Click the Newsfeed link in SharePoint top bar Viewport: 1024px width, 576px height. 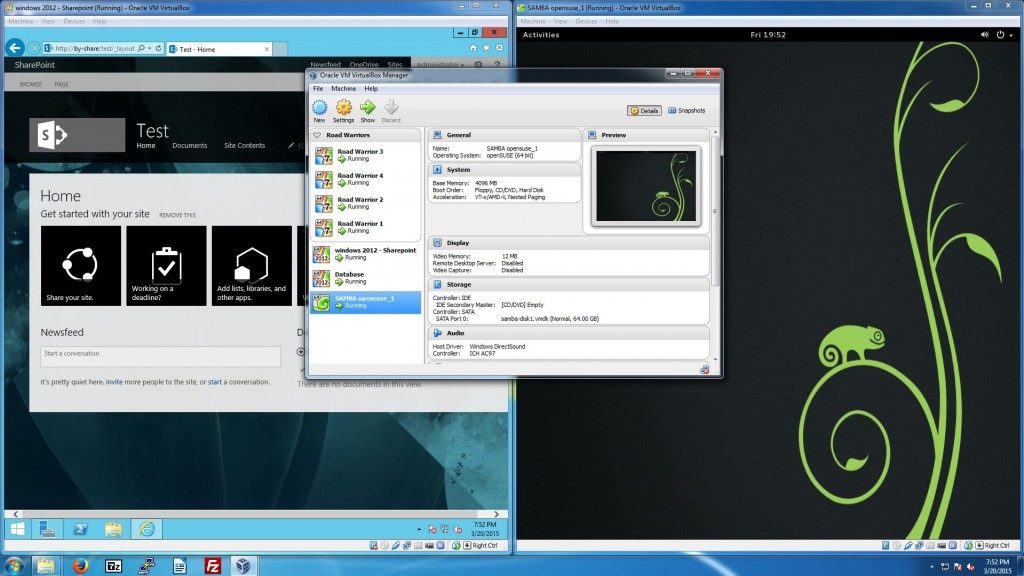pos(325,65)
